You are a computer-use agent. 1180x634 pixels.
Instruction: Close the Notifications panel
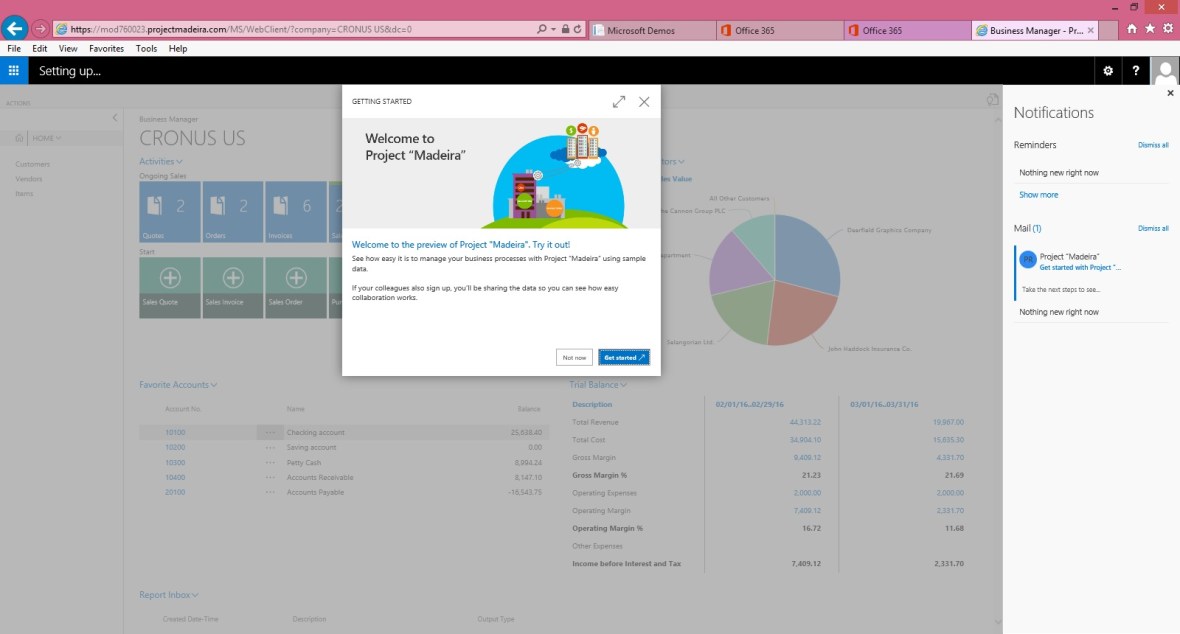point(1170,93)
